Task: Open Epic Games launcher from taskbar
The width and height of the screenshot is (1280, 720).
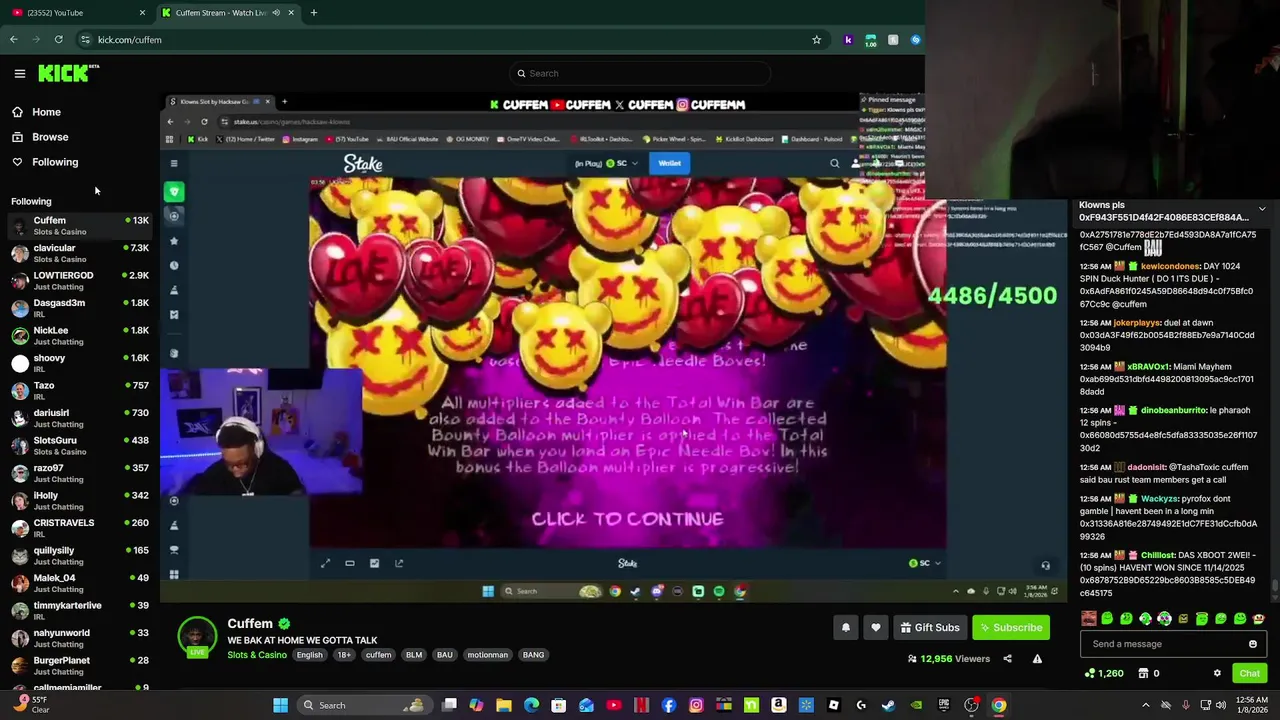Action: tap(943, 705)
